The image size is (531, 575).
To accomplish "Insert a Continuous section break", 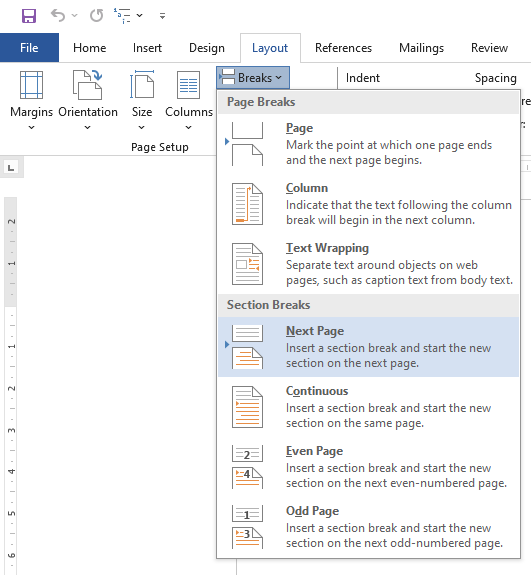I will (369, 407).
